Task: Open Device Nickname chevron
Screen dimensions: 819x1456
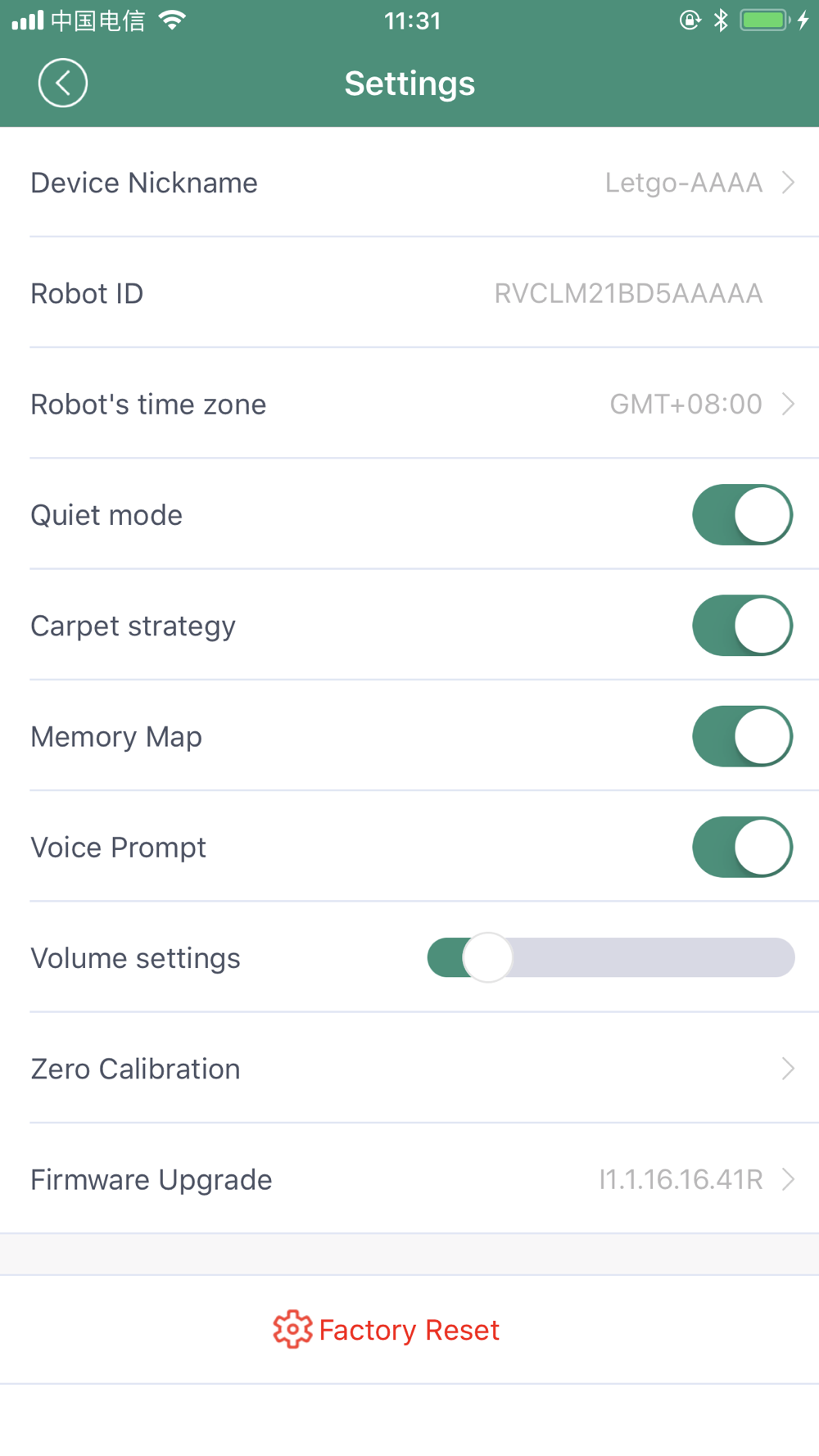Action: point(788,182)
